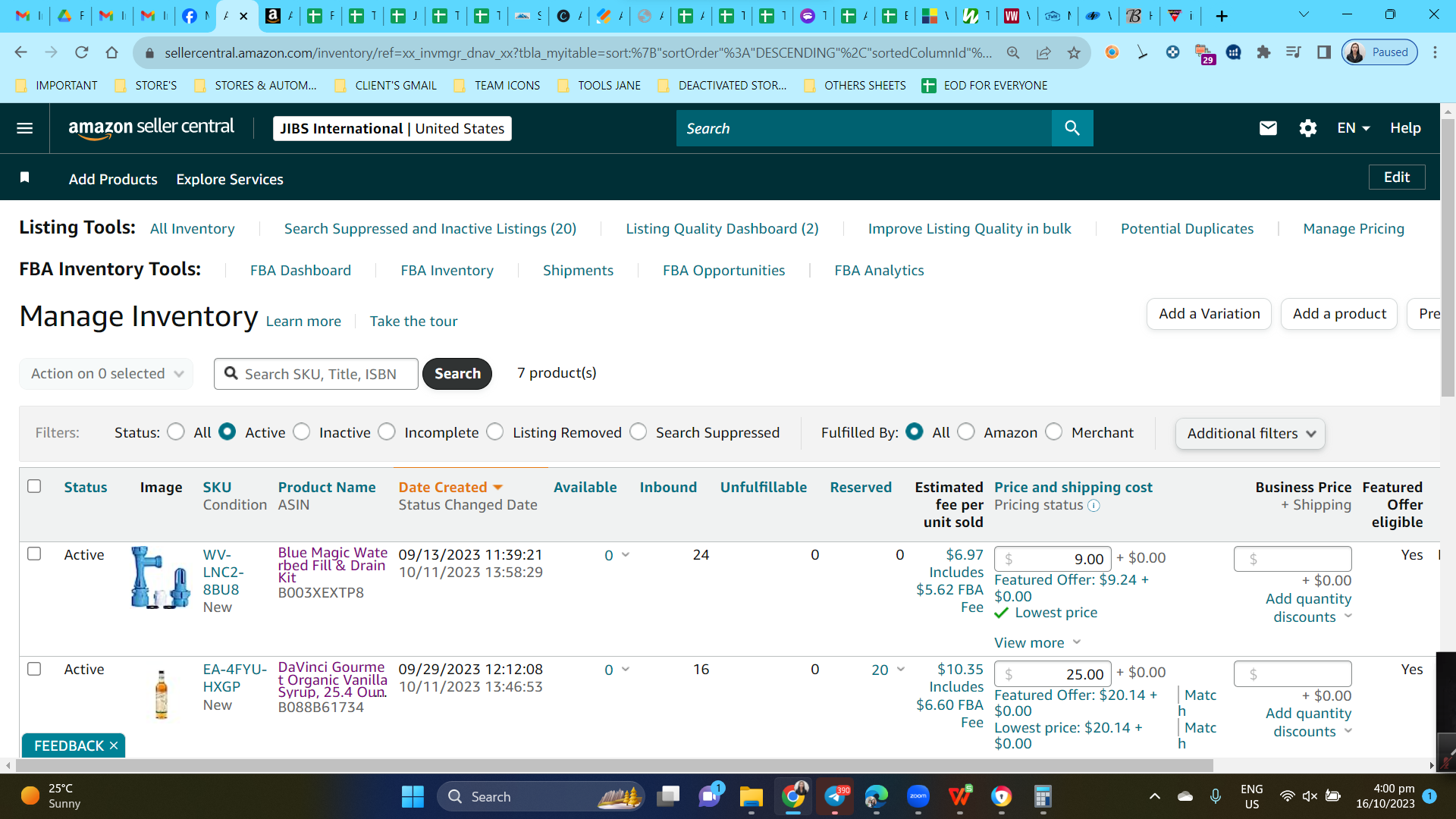
Task: Open the messages envelope icon
Action: pyautogui.click(x=1268, y=128)
